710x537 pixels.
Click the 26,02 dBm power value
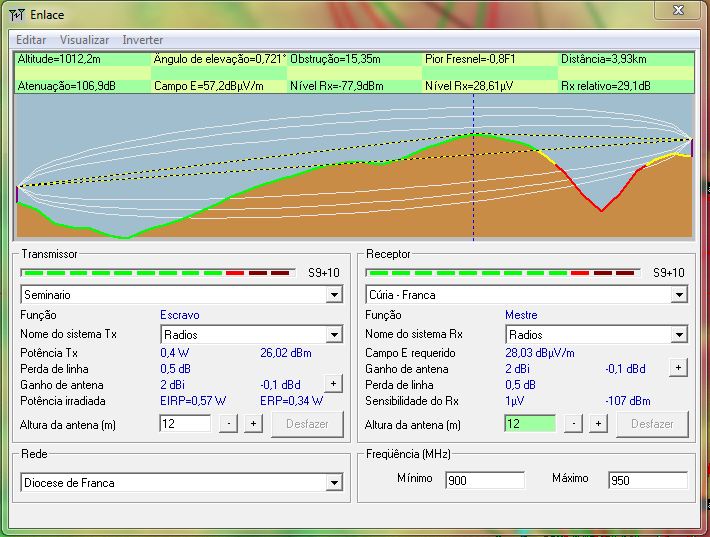pyautogui.click(x=286, y=353)
